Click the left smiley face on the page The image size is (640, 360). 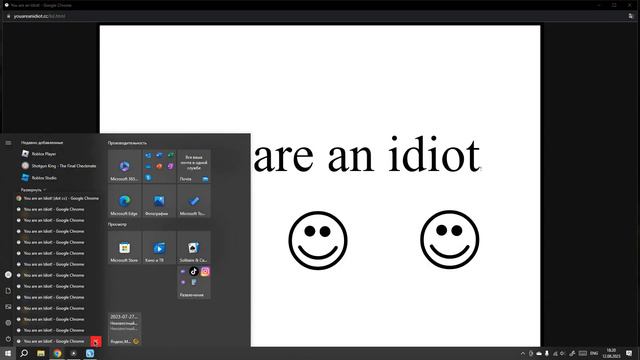(x=318, y=240)
